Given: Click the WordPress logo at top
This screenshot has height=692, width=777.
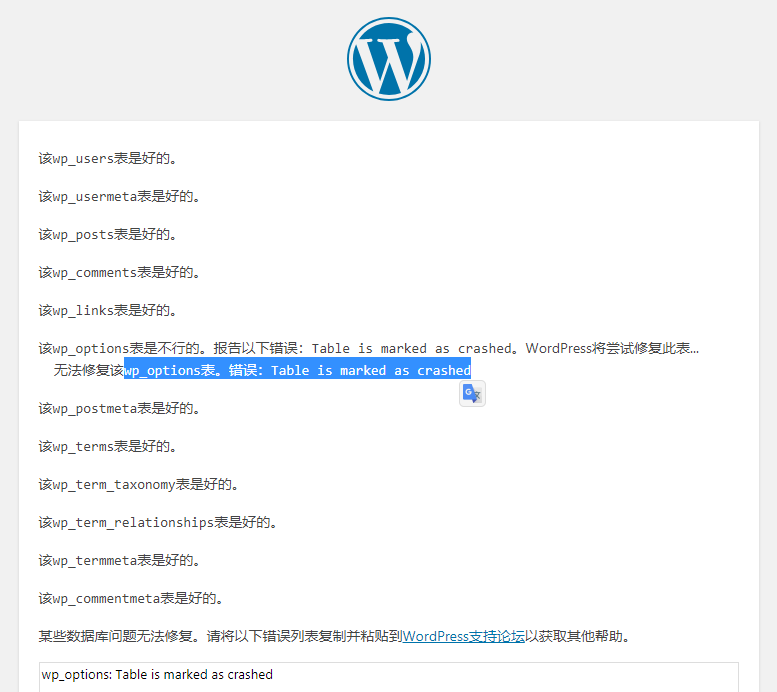Looking at the screenshot, I should pos(389,59).
